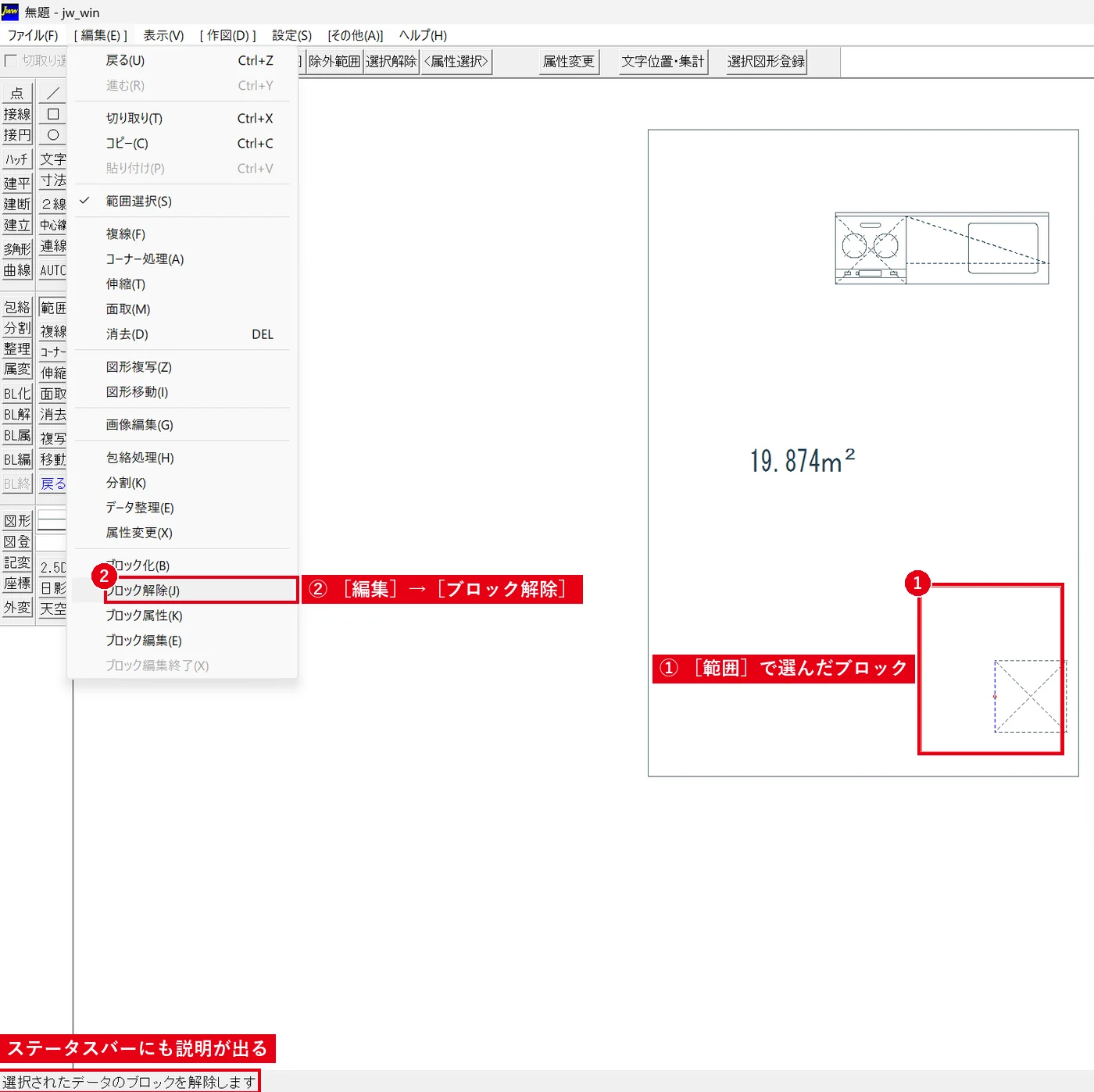Select the ハッチ tool in left toolbar

(x=17, y=159)
